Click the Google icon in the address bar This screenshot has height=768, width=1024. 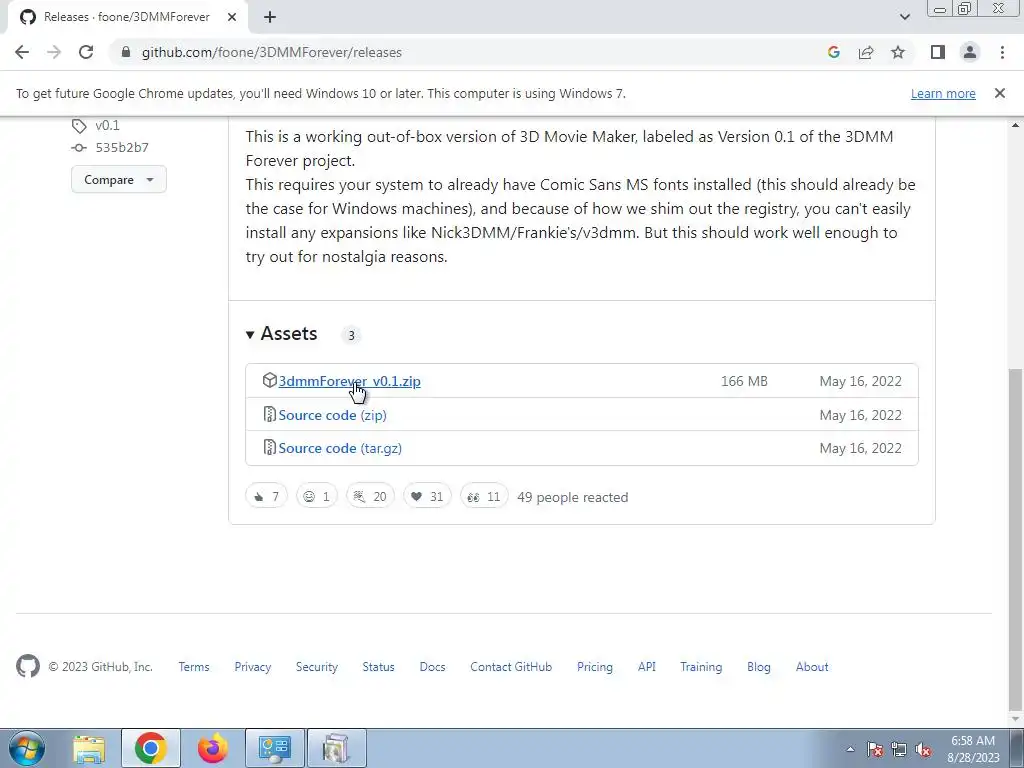point(833,52)
